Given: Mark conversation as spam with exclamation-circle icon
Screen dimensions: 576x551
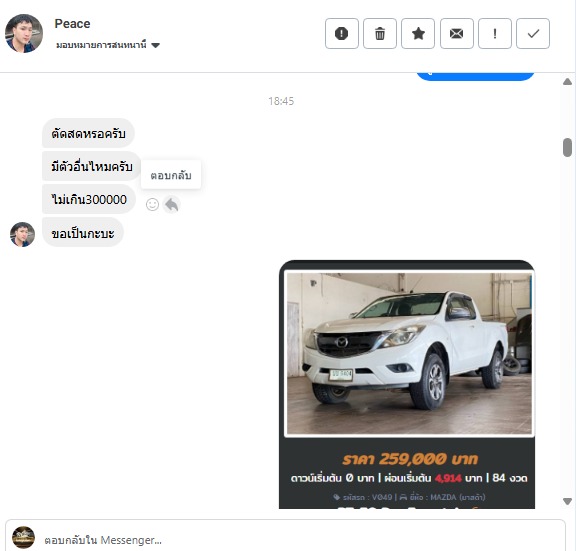Looking at the screenshot, I should click(341, 33).
